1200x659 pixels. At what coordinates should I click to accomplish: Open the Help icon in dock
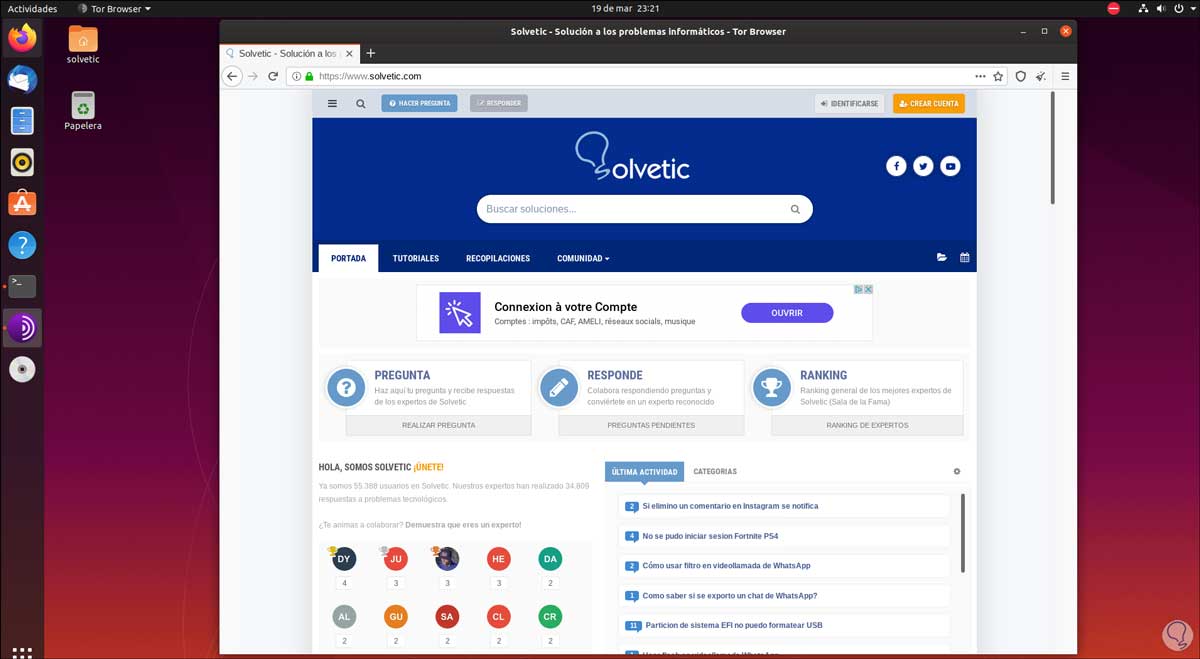(22, 245)
